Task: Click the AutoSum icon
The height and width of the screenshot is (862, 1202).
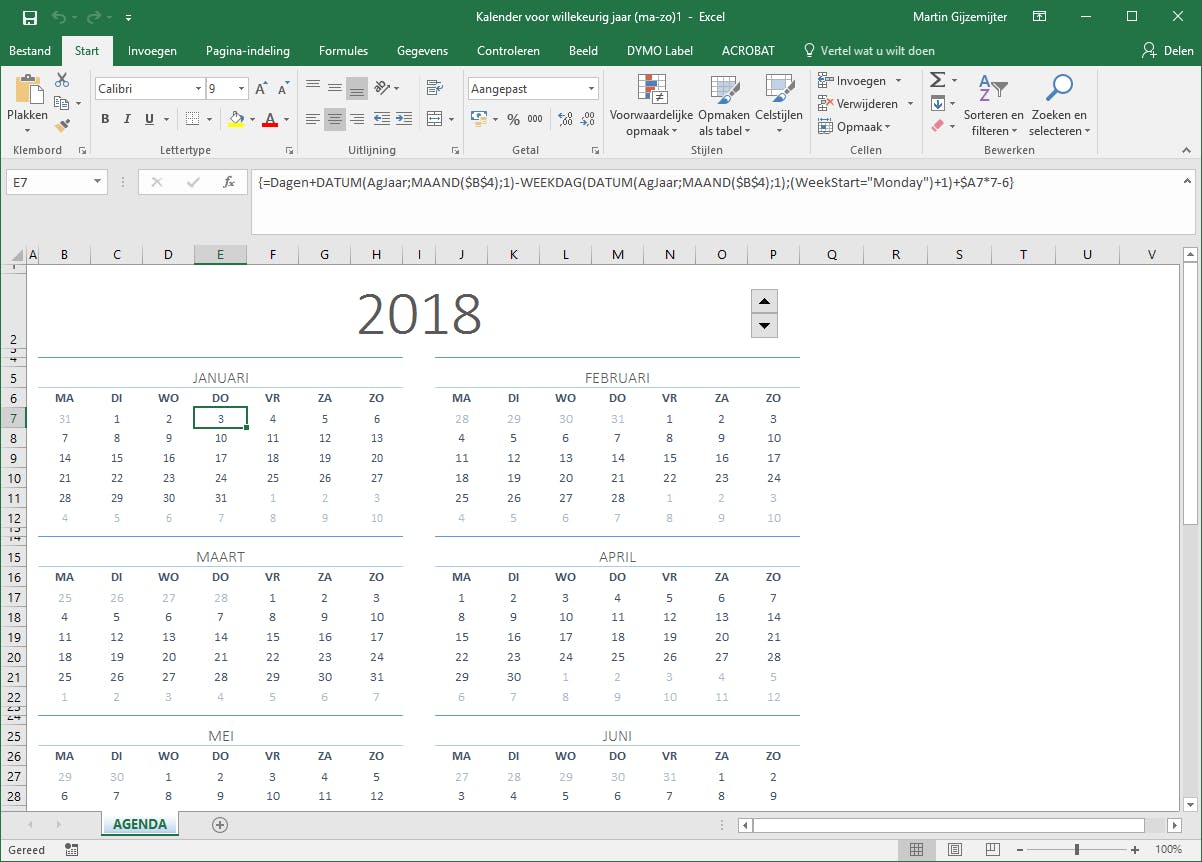Action: point(938,79)
